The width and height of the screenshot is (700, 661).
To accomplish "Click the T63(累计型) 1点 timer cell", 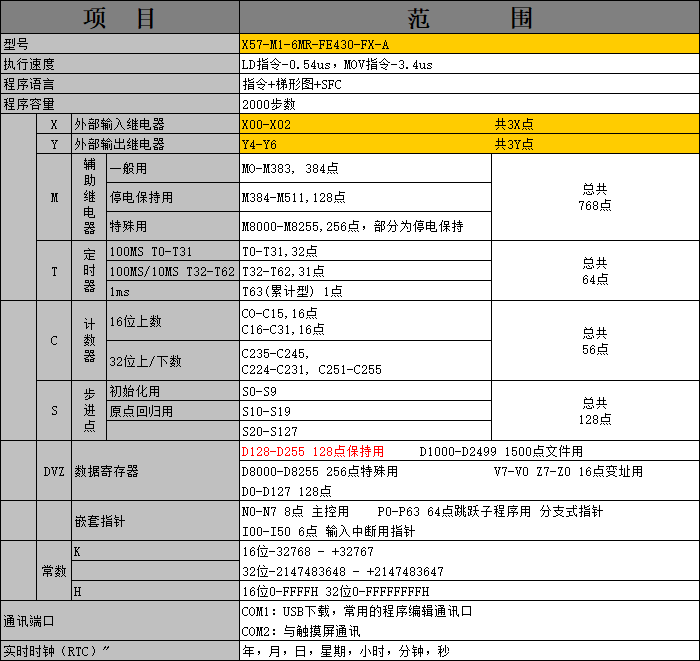I will click(x=365, y=291).
